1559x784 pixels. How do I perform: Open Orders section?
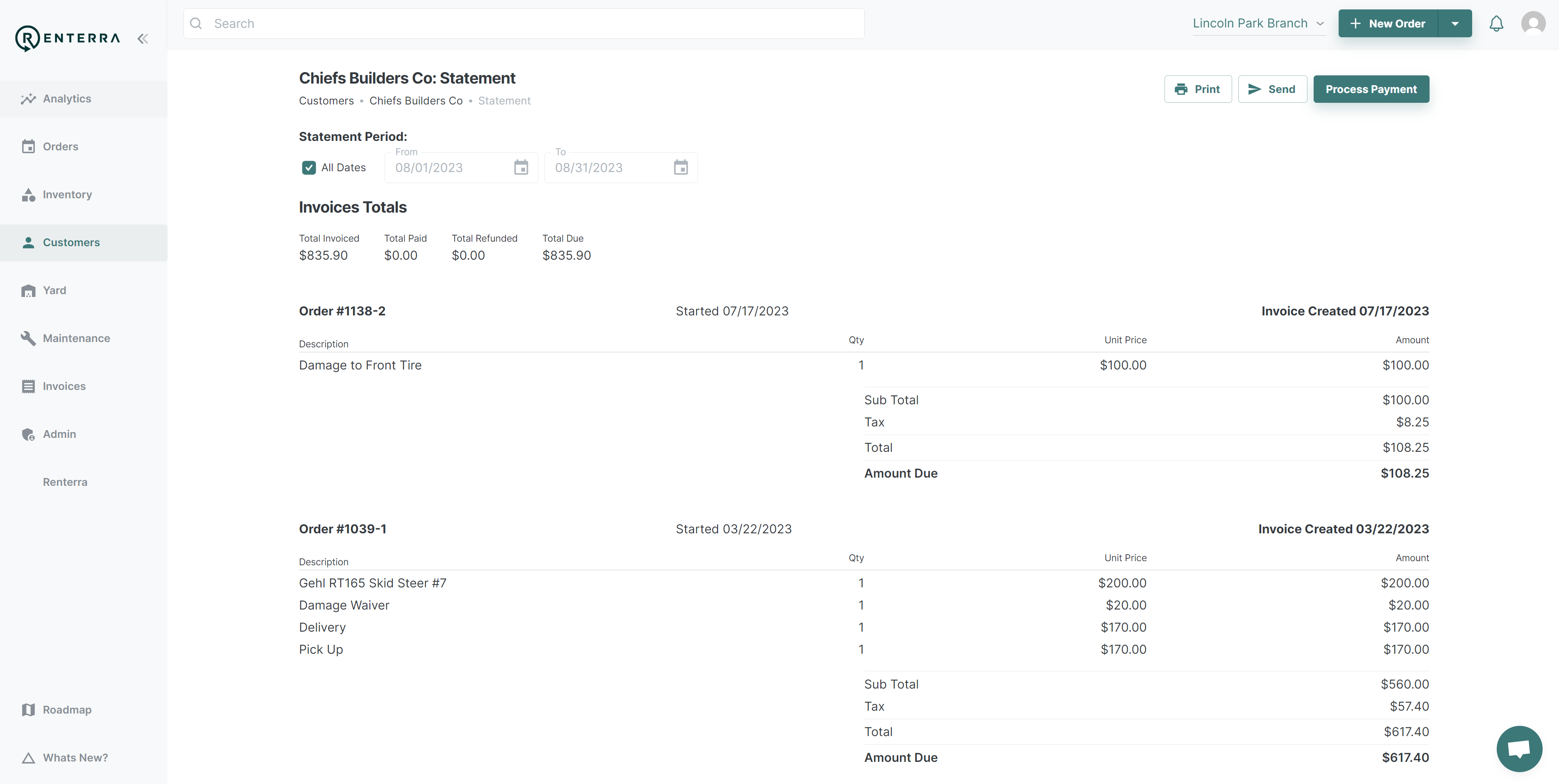coord(84,147)
